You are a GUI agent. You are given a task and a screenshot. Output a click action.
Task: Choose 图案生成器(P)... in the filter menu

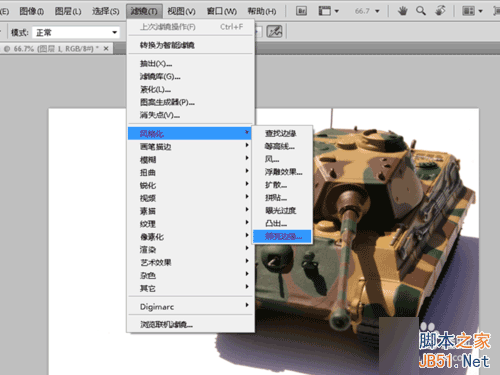[191, 102]
